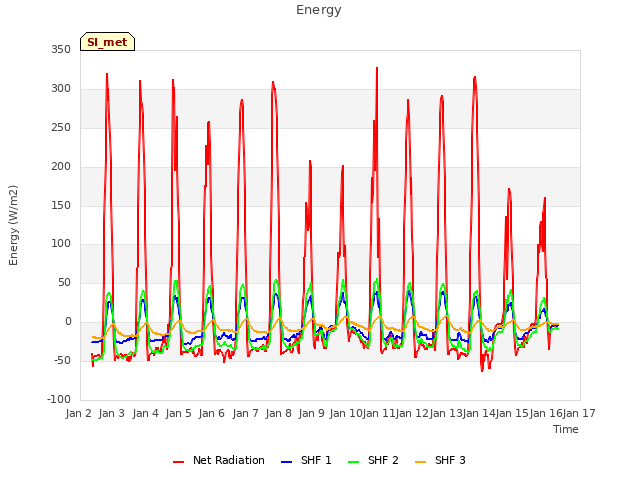Click the Net Radiation peak near Jan 14
This screenshot has height=480, width=640.
(x=475, y=77)
